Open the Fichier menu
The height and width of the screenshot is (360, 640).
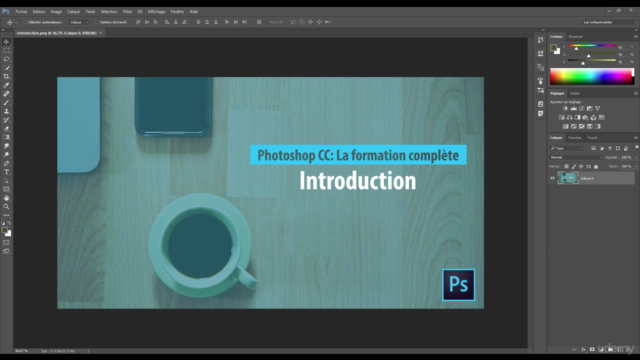[21, 11]
